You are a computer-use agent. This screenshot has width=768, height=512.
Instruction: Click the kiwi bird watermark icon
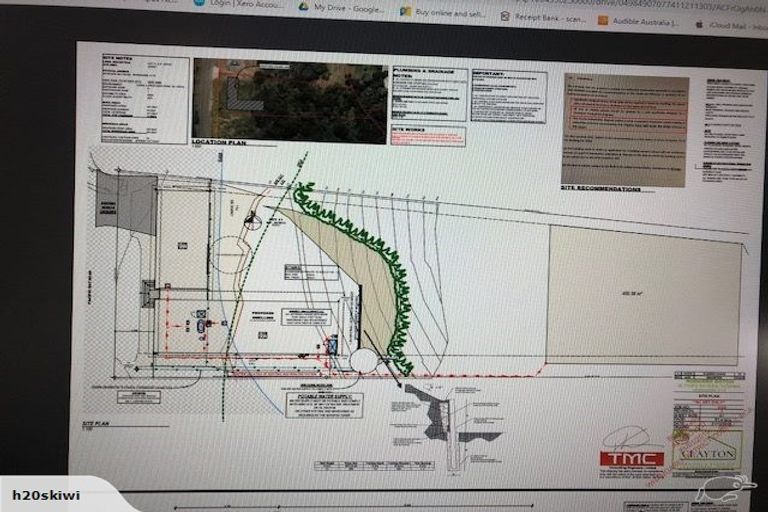tap(725, 488)
